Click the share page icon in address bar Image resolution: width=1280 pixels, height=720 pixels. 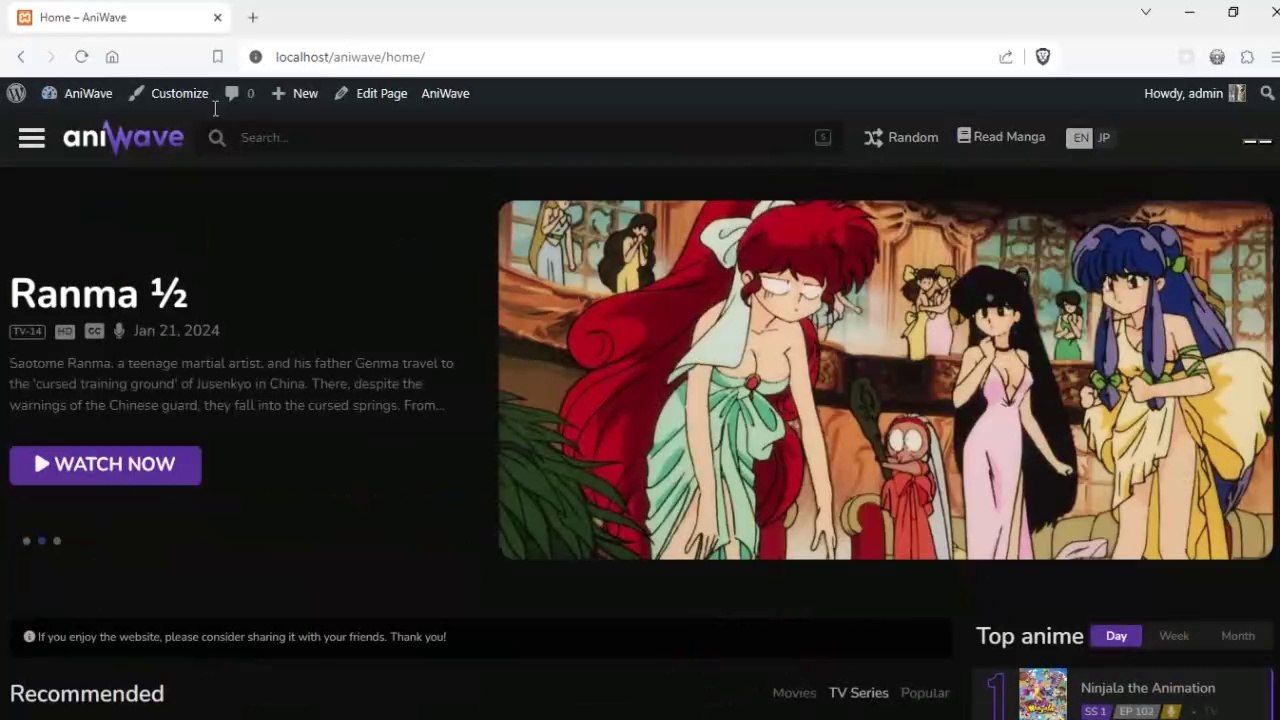point(1006,57)
